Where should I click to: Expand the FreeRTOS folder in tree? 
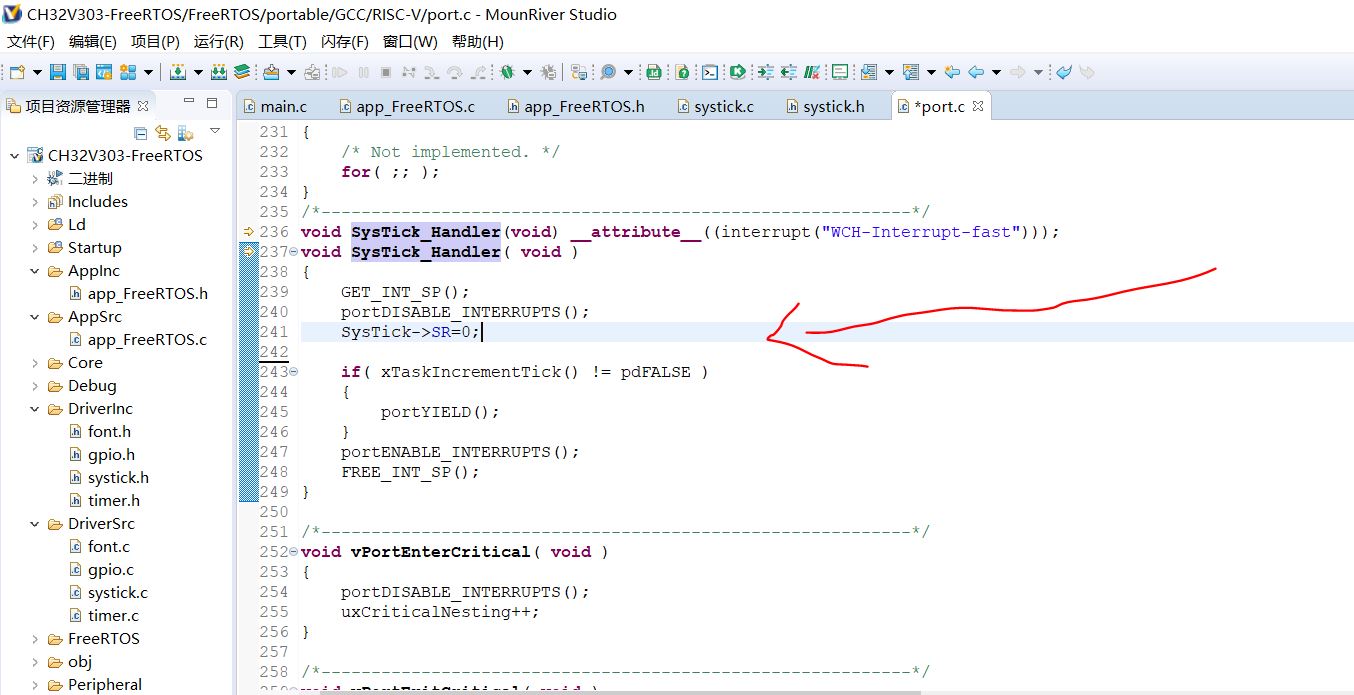(x=35, y=639)
